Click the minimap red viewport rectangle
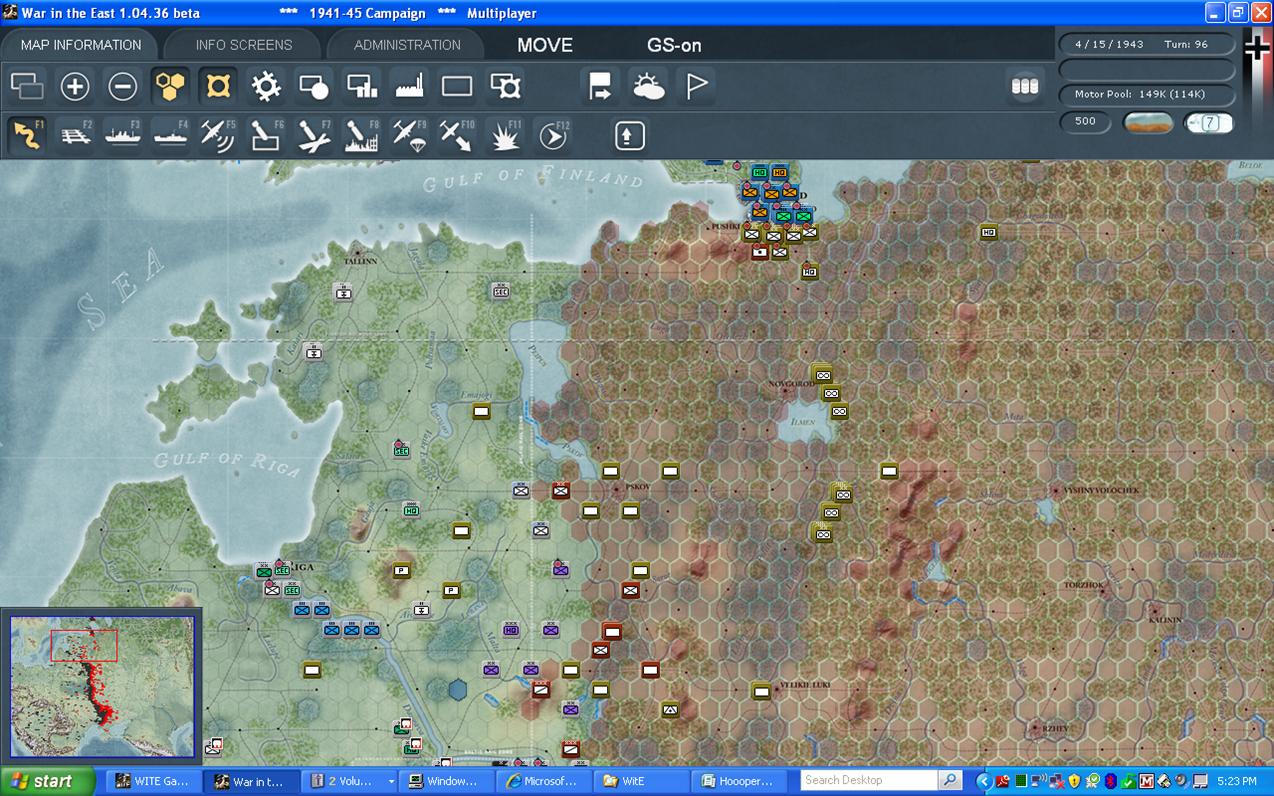The height and width of the screenshot is (796, 1274). (x=84, y=645)
